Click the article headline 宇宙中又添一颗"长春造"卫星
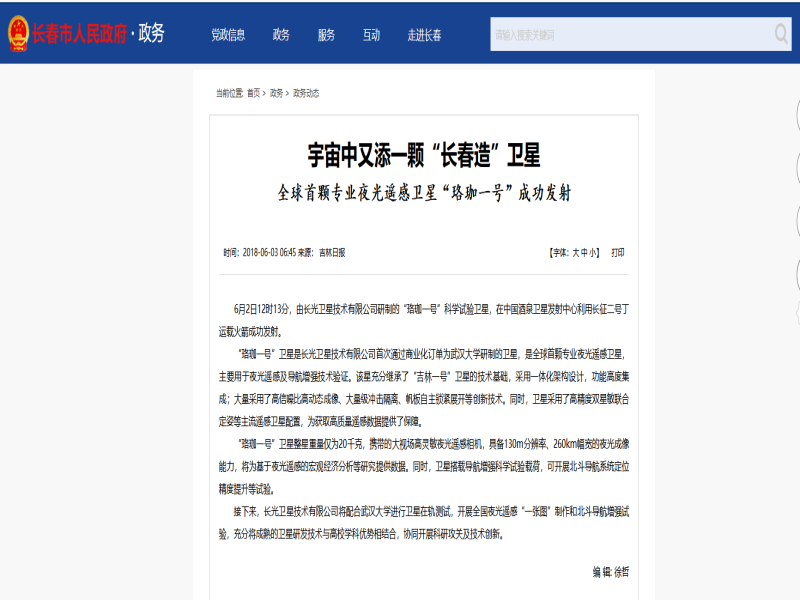800x600 pixels. coord(423,155)
